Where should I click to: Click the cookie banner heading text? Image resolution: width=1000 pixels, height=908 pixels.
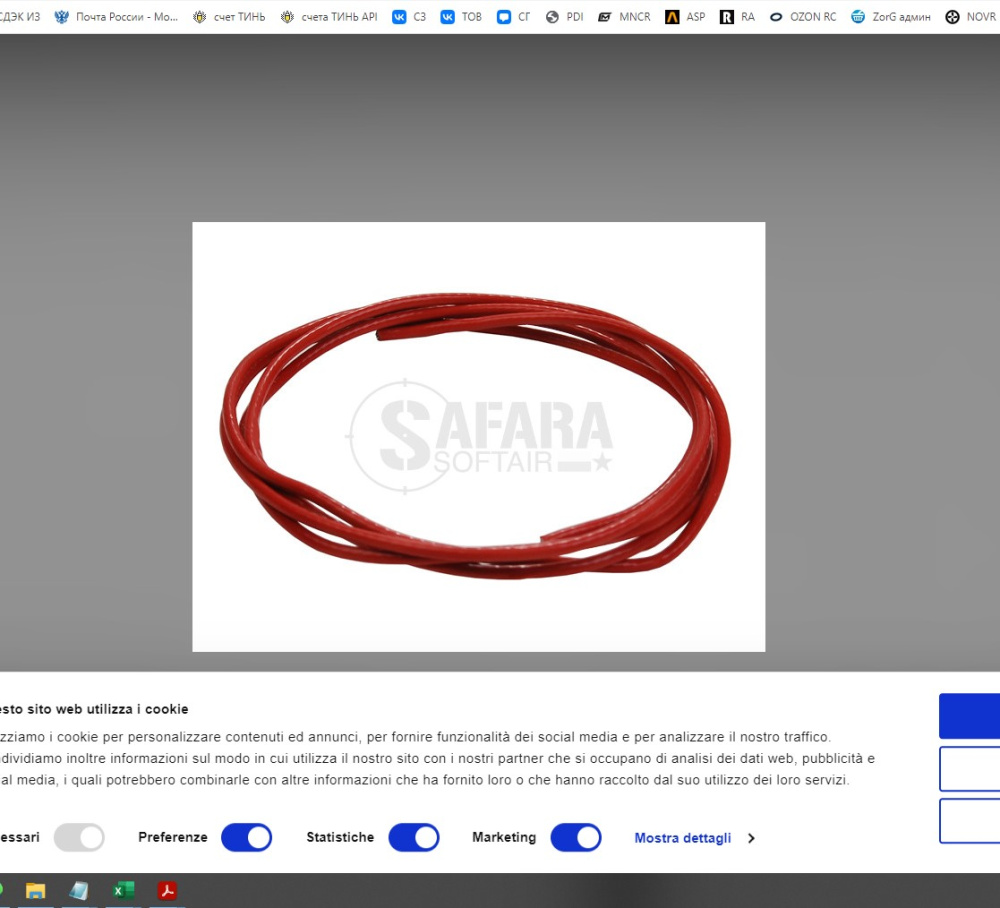[x=94, y=709]
